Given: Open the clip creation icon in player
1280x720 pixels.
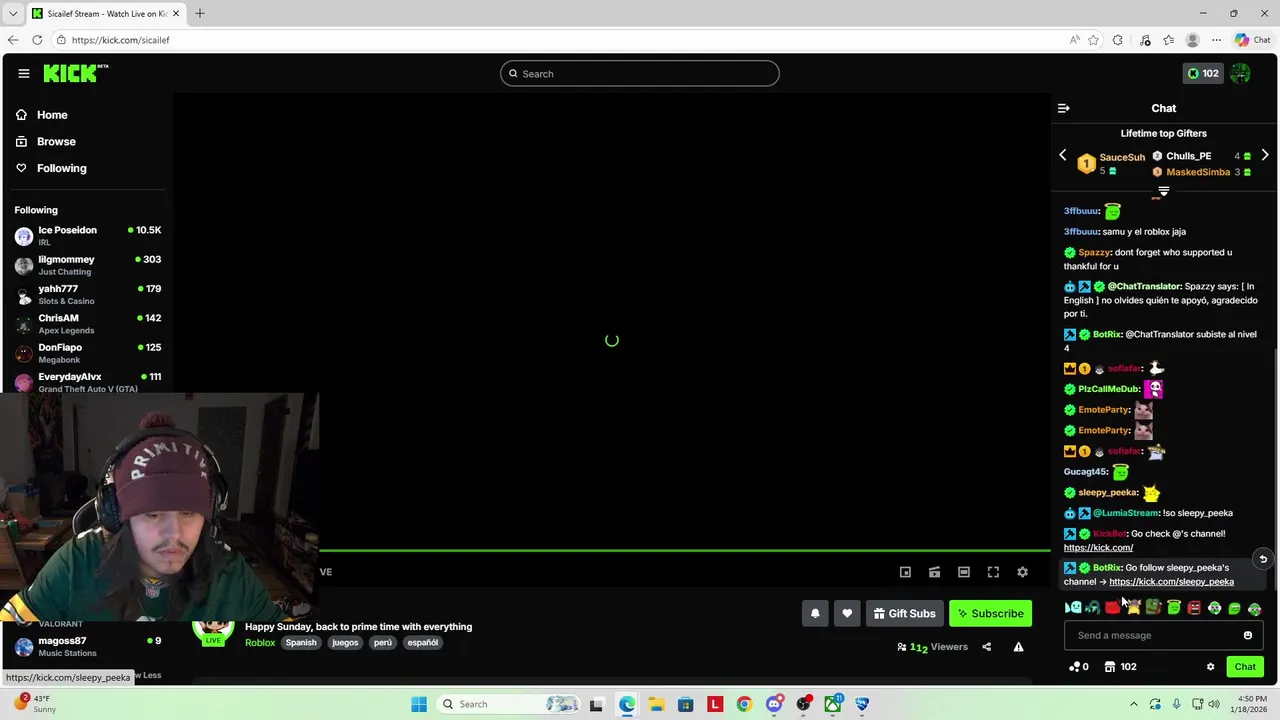Looking at the screenshot, I should tap(934, 572).
